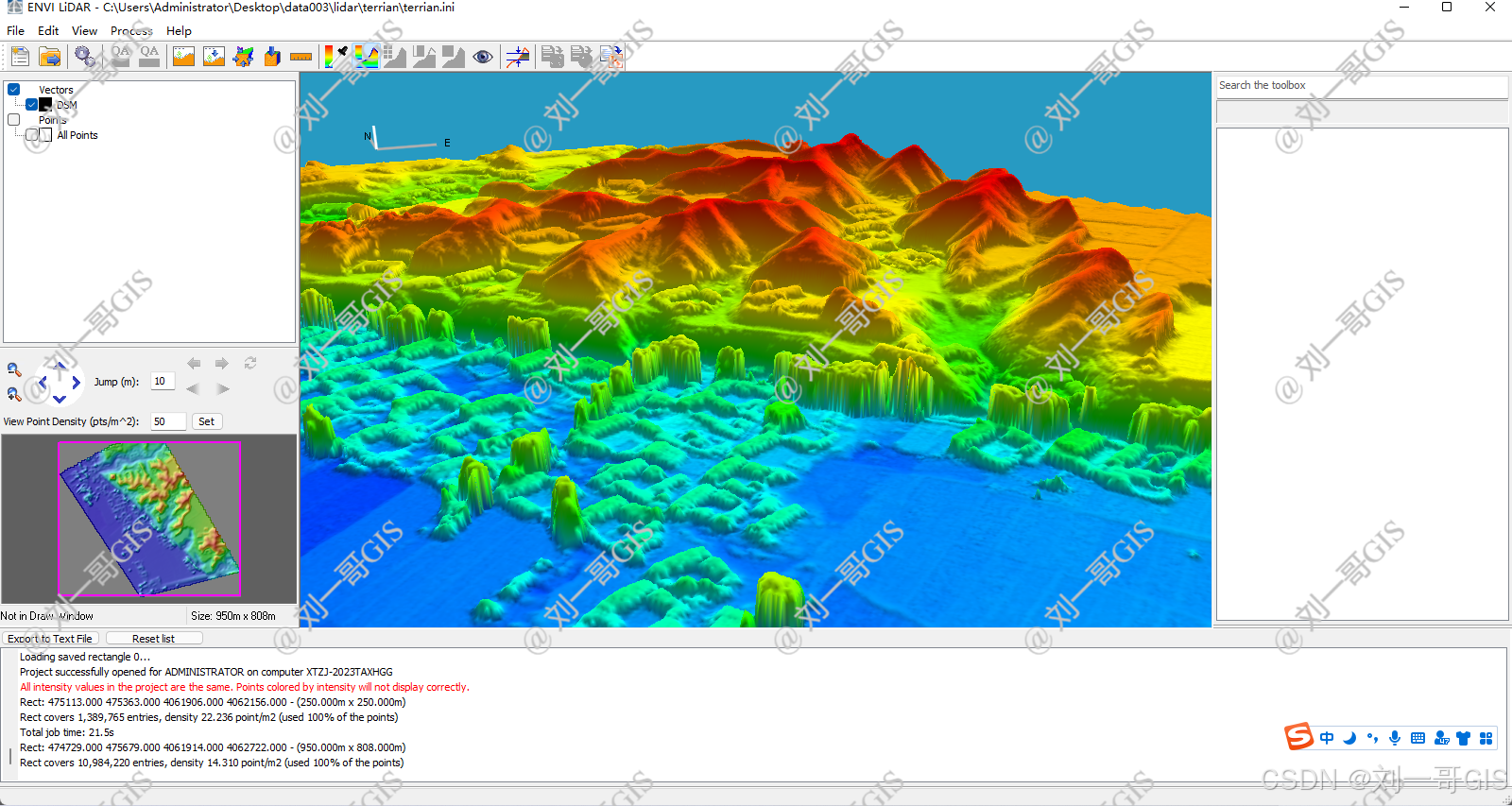Click the Open Project folder icon
1512x806 pixels.
(x=50, y=57)
